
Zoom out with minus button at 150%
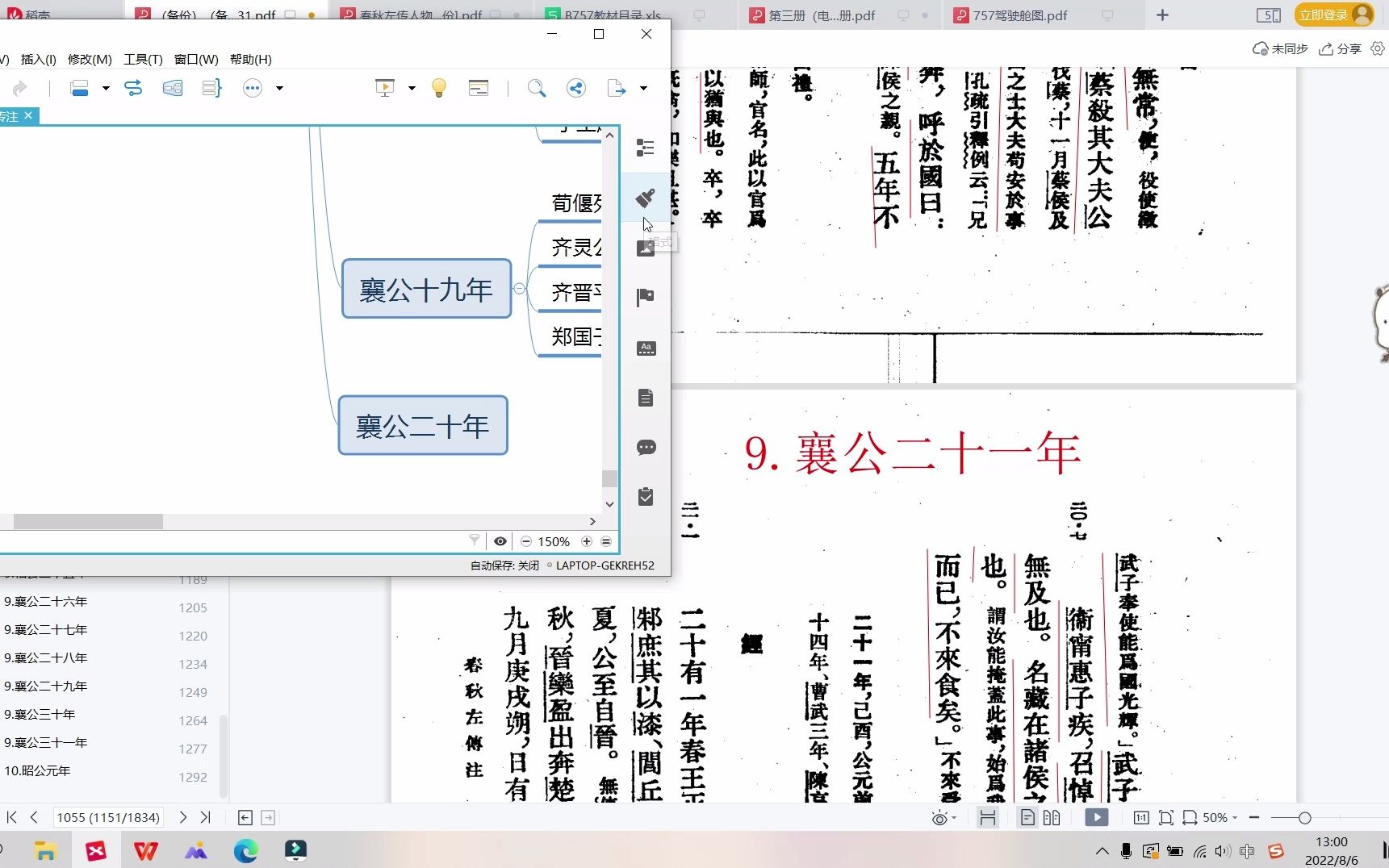pyautogui.click(x=526, y=541)
